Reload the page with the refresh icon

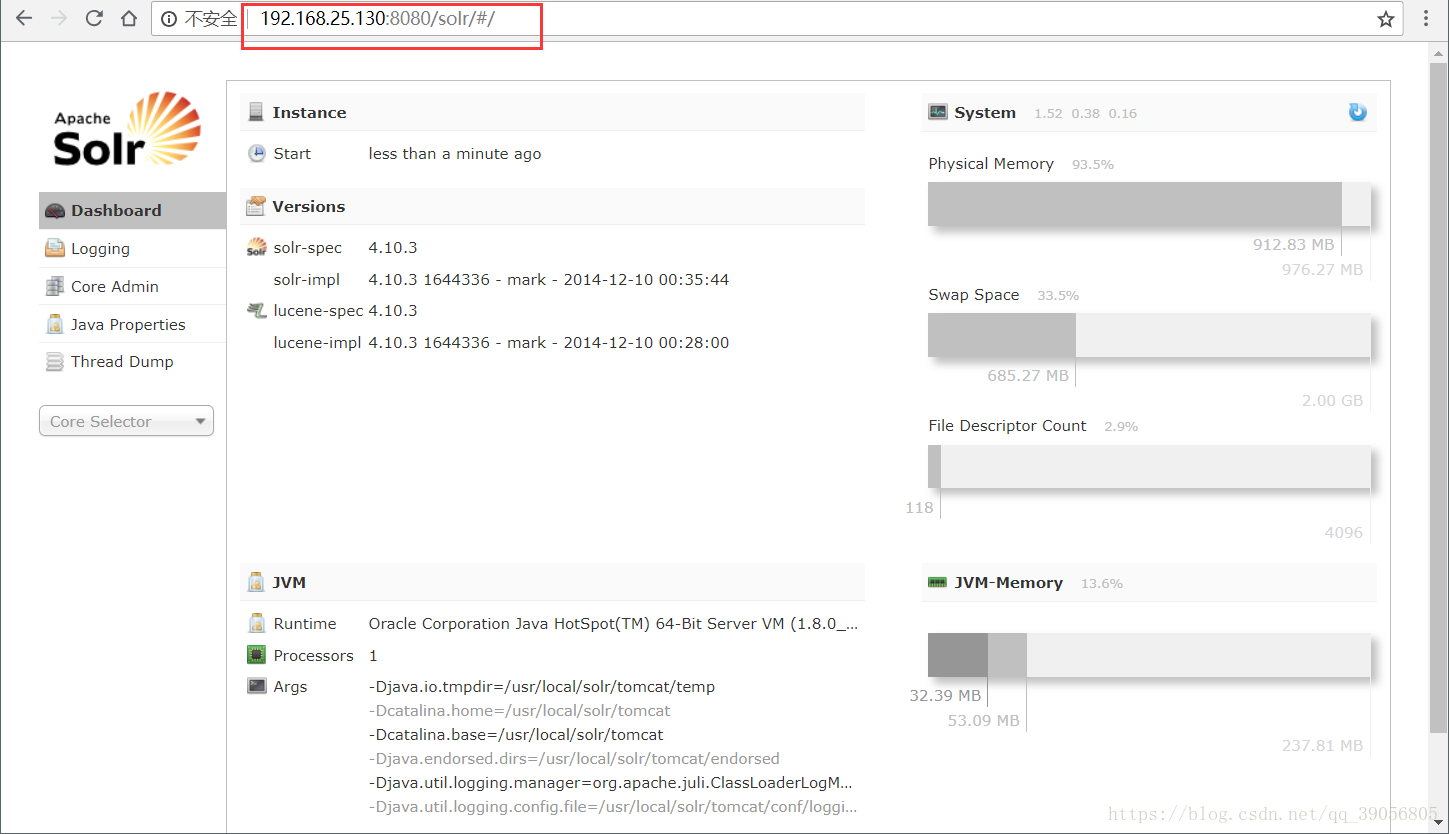point(94,18)
